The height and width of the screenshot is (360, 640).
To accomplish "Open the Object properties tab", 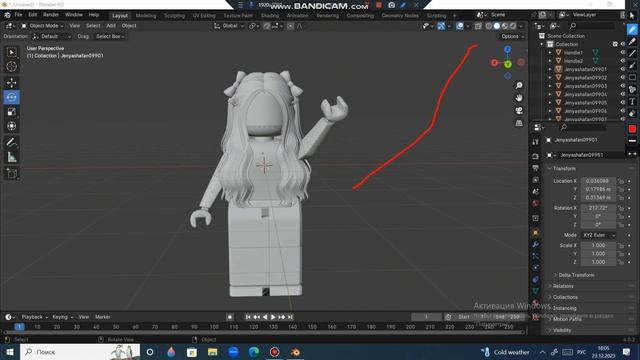I will 536,233.
